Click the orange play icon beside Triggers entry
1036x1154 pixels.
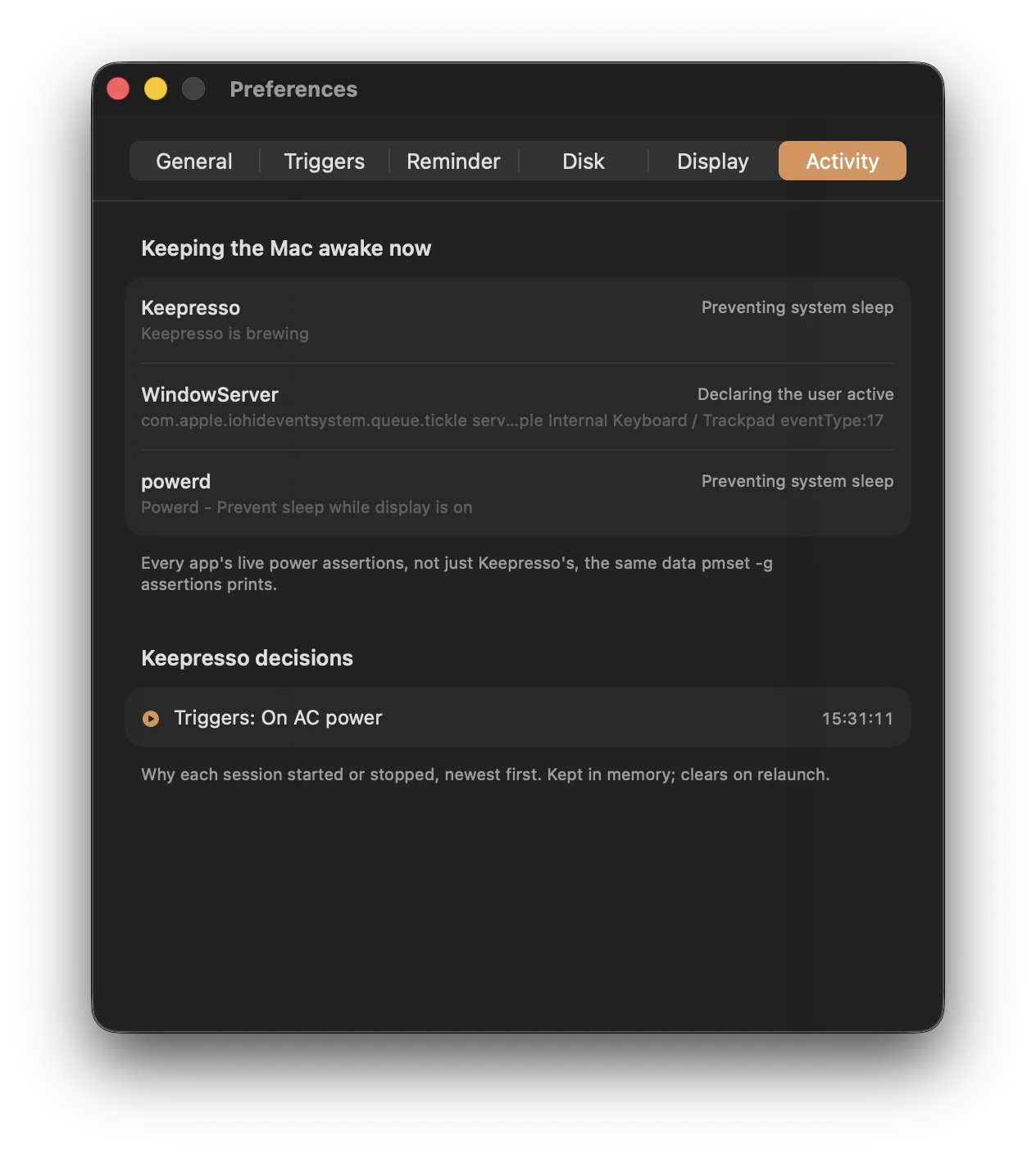click(151, 719)
